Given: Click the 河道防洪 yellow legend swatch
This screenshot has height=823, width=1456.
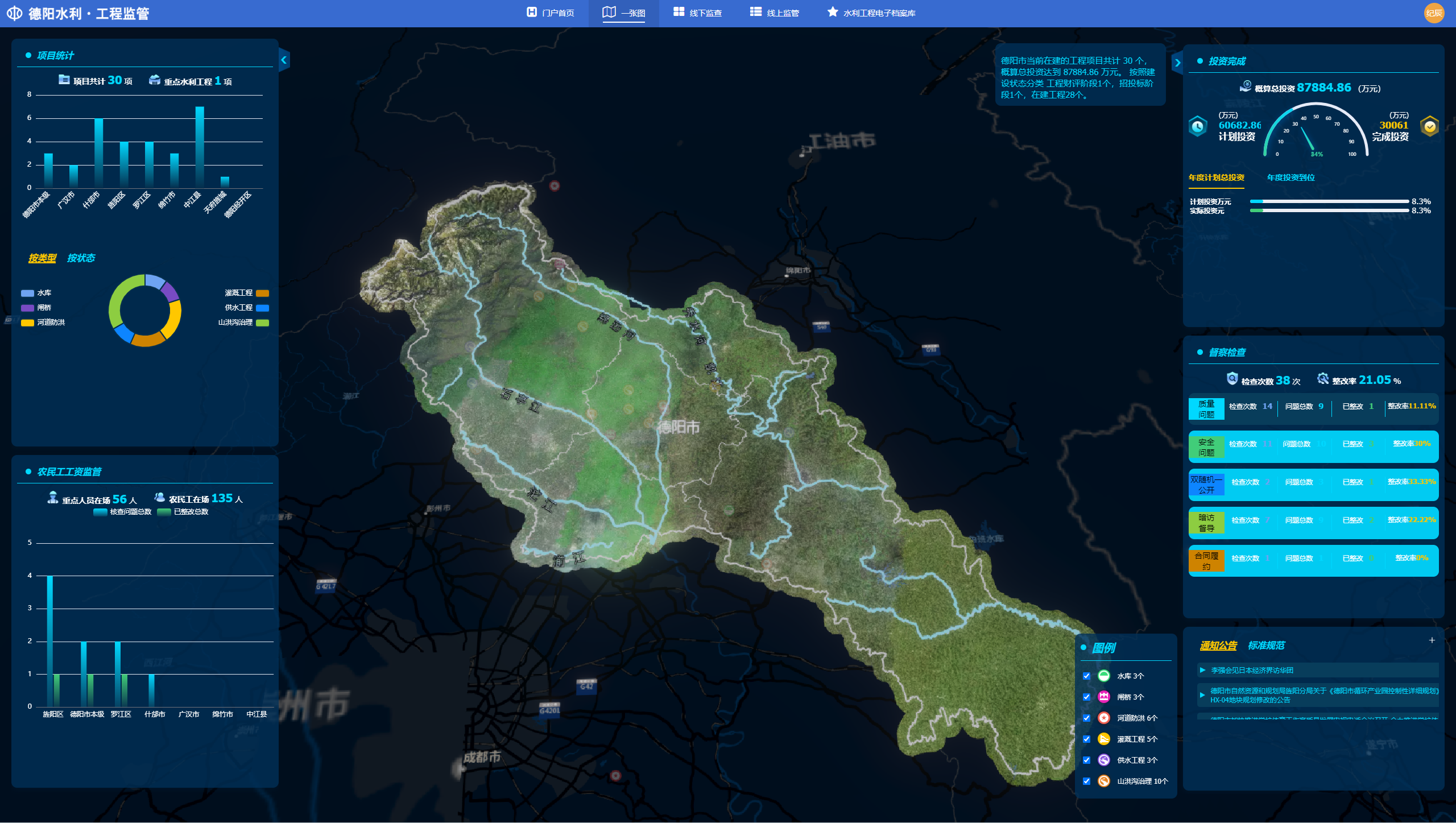Looking at the screenshot, I should [27, 322].
